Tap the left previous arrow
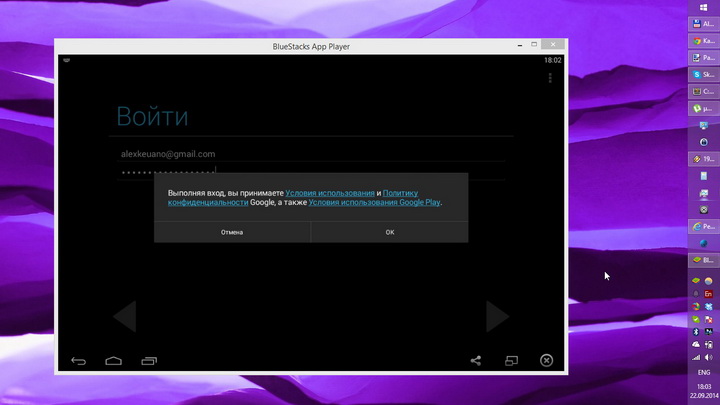Screen dimensions: 720x405 coord(125,316)
